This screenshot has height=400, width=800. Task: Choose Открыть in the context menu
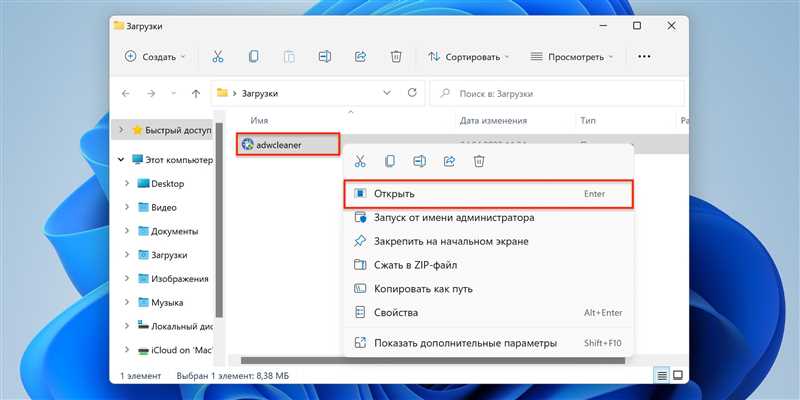pos(489,194)
